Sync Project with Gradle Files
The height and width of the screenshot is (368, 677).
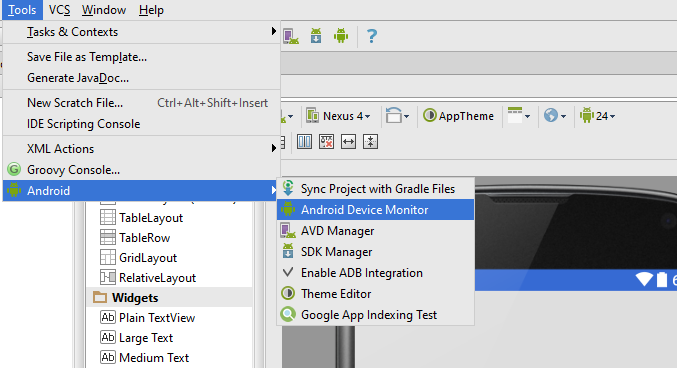(376, 189)
